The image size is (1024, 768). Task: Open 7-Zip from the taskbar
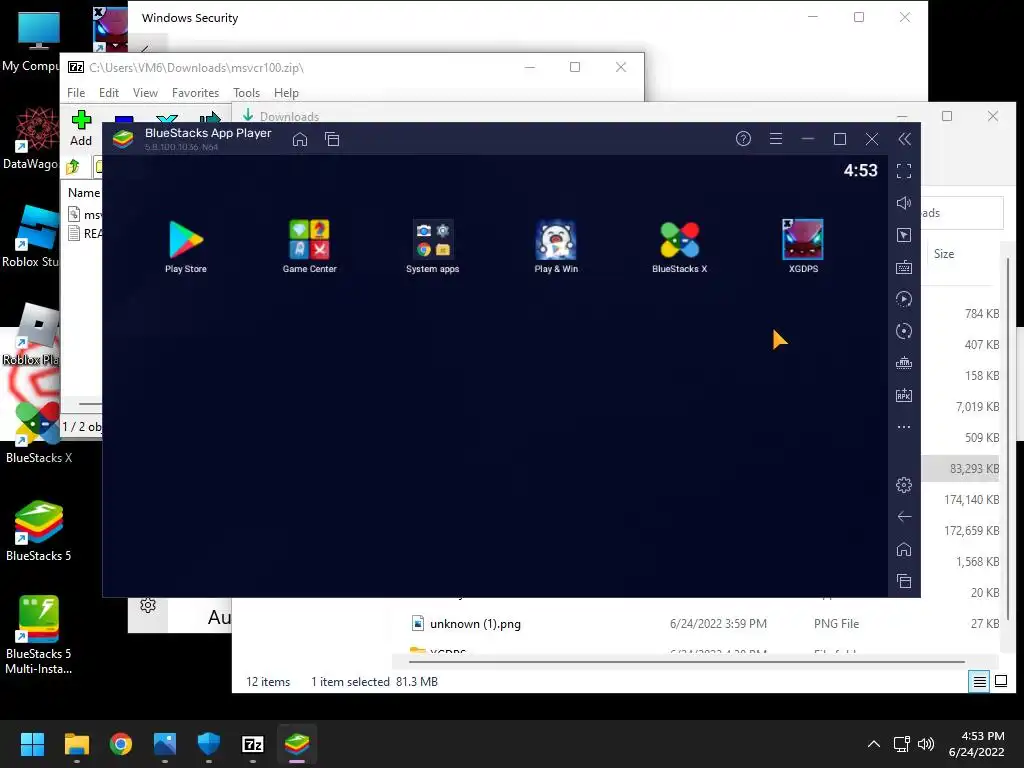[x=253, y=744]
